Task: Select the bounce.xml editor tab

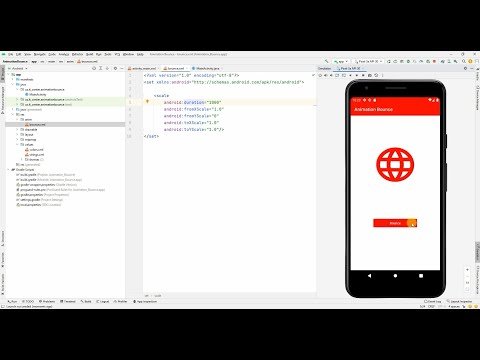Action: (175, 68)
